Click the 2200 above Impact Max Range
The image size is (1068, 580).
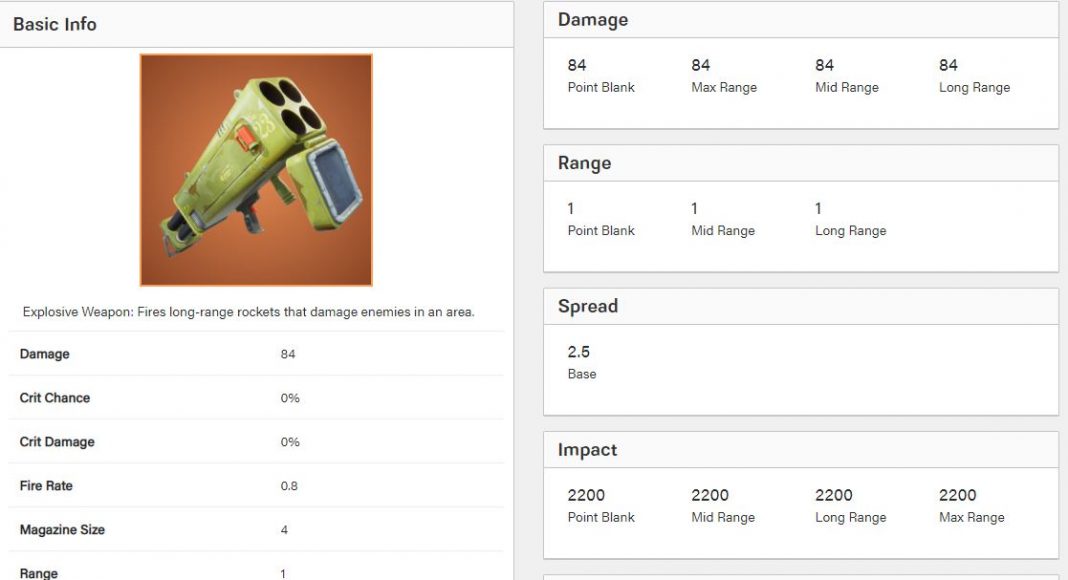tap(958, 495)
